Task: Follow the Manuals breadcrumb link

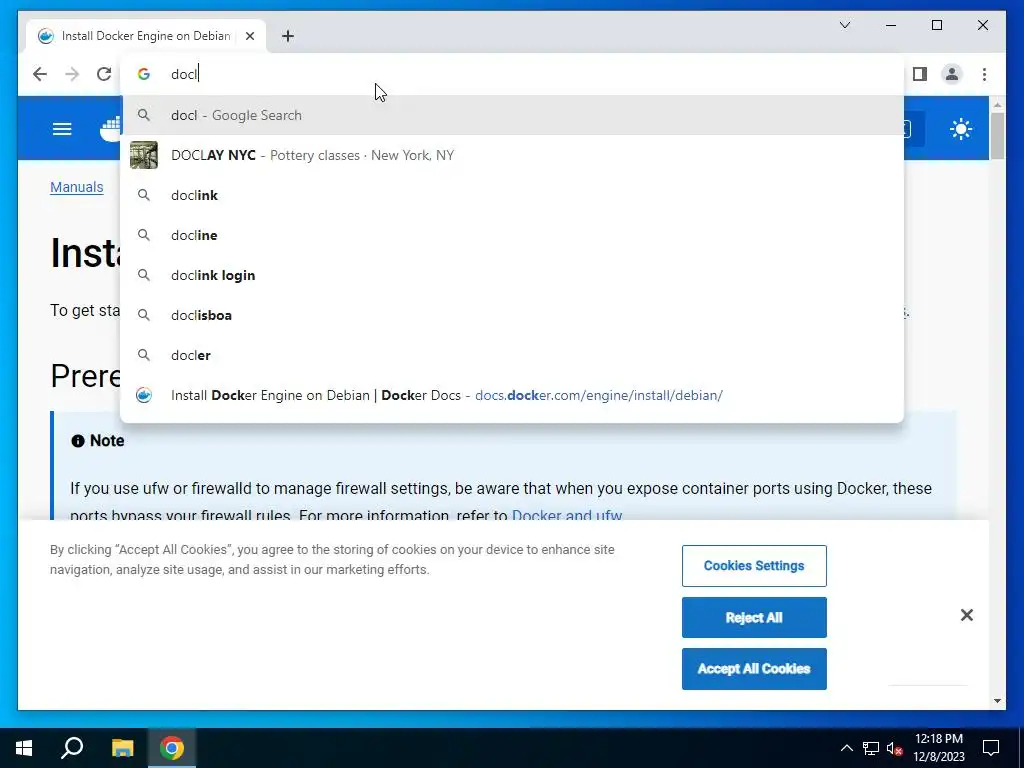Action: 76,187
